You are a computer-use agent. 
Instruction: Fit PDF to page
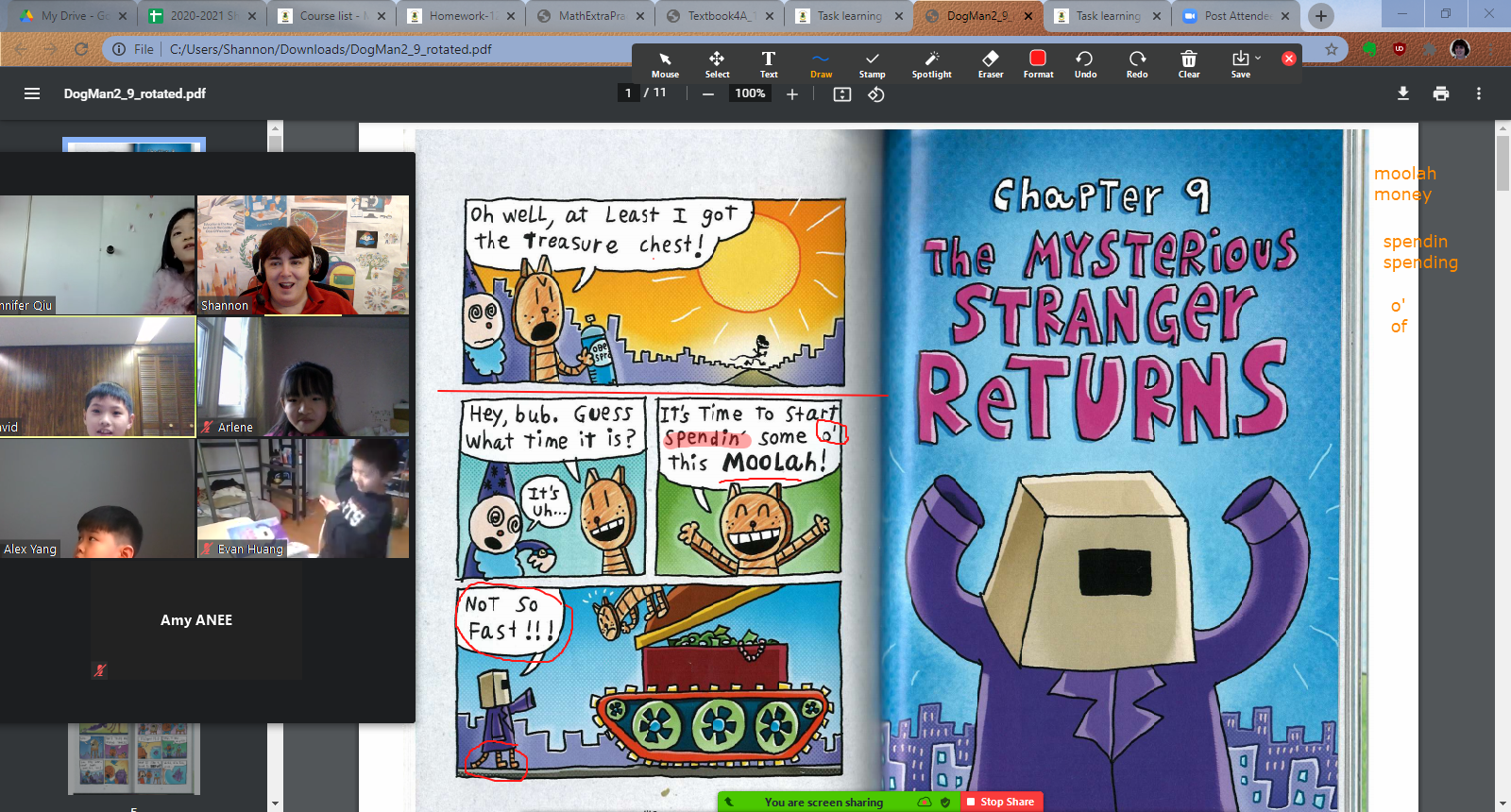(x=842, y=93)
